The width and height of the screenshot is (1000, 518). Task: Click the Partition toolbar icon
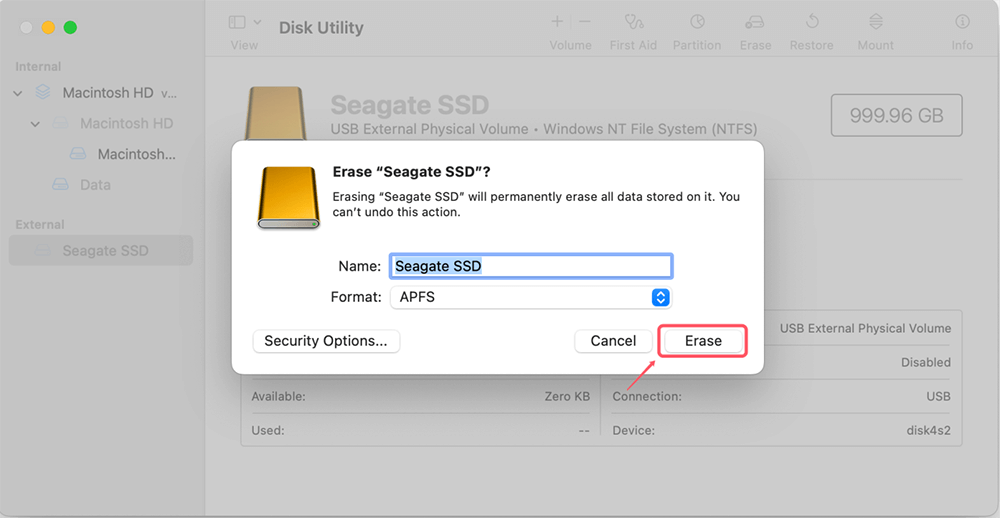tap(697, 22)
